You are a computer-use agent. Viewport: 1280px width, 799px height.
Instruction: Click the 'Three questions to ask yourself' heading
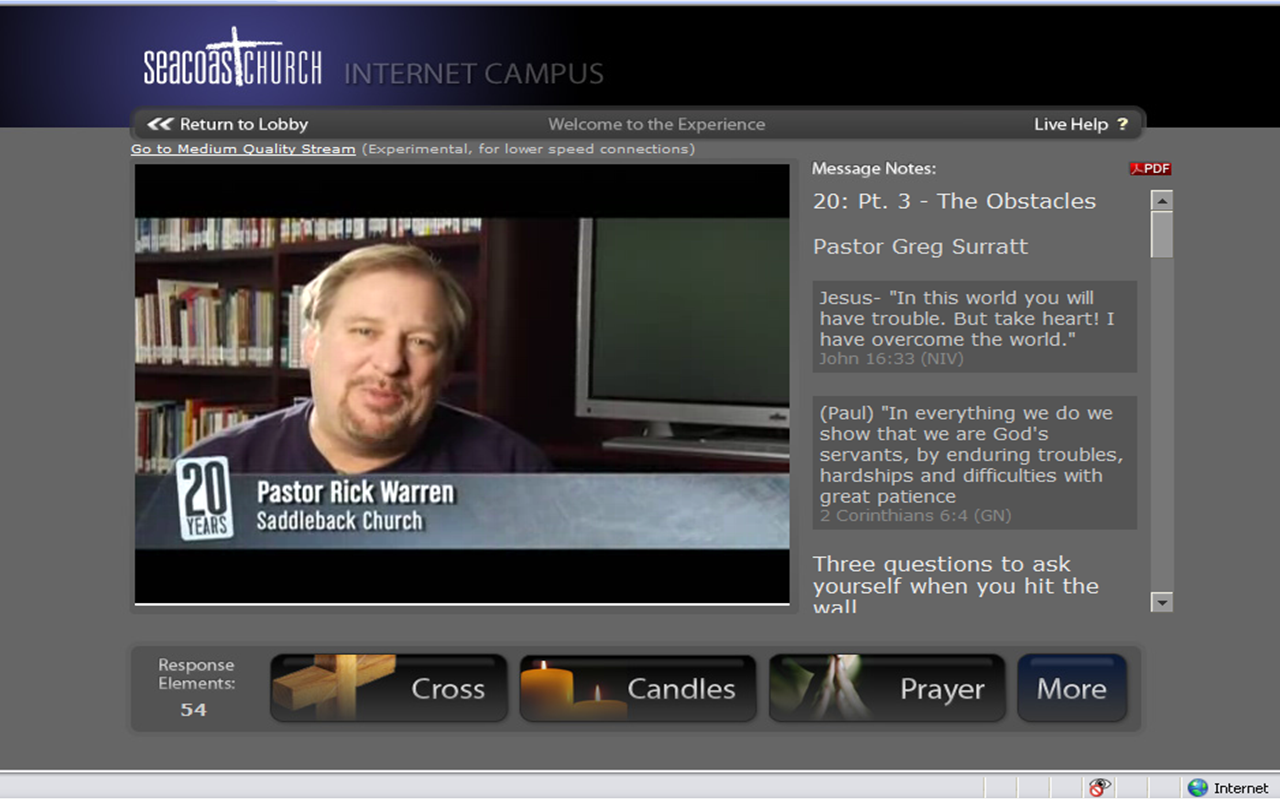click(x=956, y=584)
